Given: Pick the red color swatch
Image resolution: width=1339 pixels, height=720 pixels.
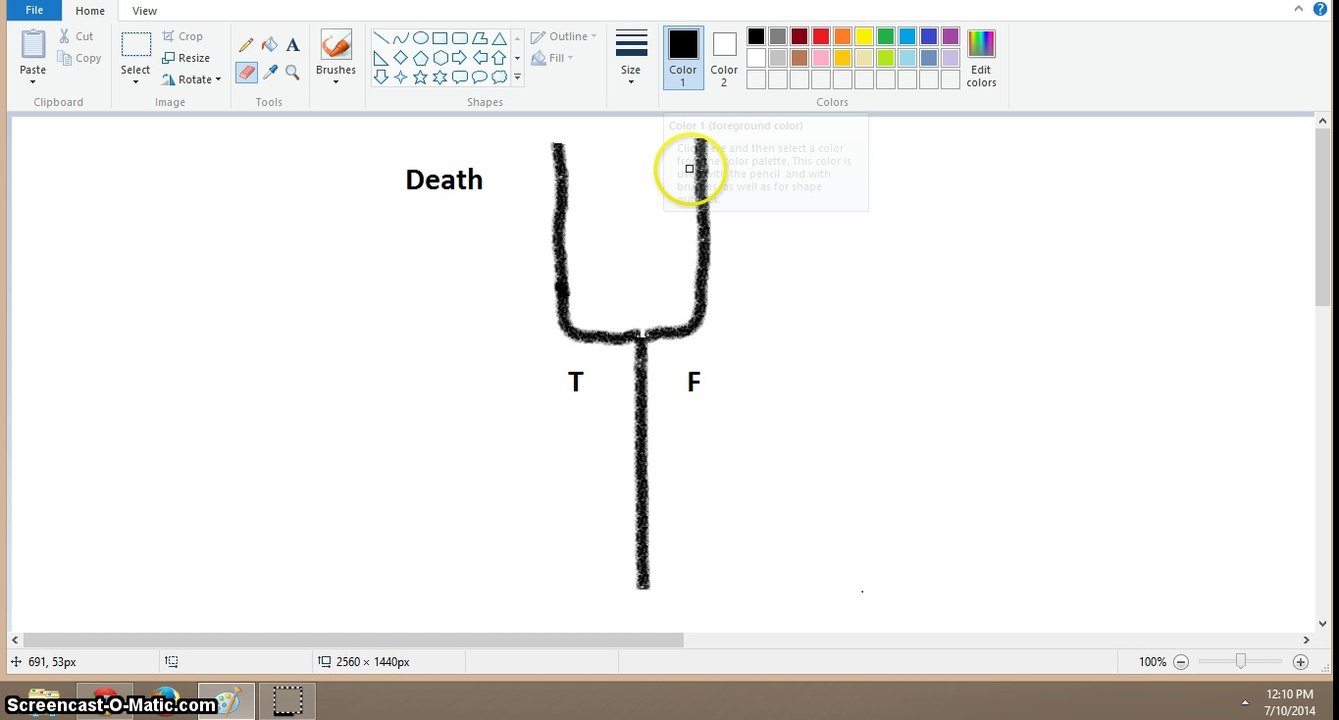Looking at the screenshot, I should pyautogui.click(x=821, y=37).
